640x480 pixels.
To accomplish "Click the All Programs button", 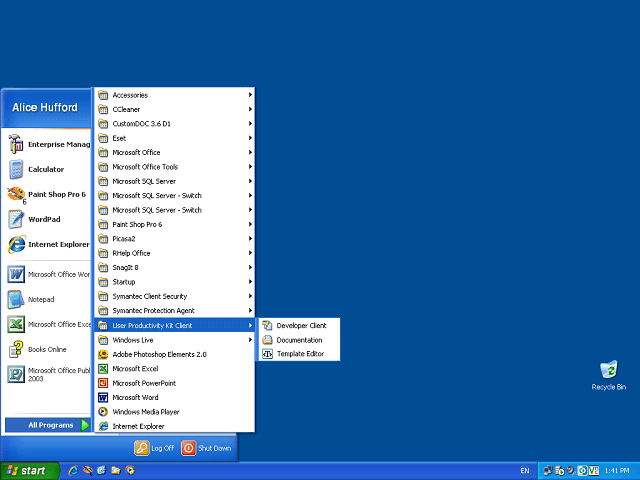I will point(48,425).
